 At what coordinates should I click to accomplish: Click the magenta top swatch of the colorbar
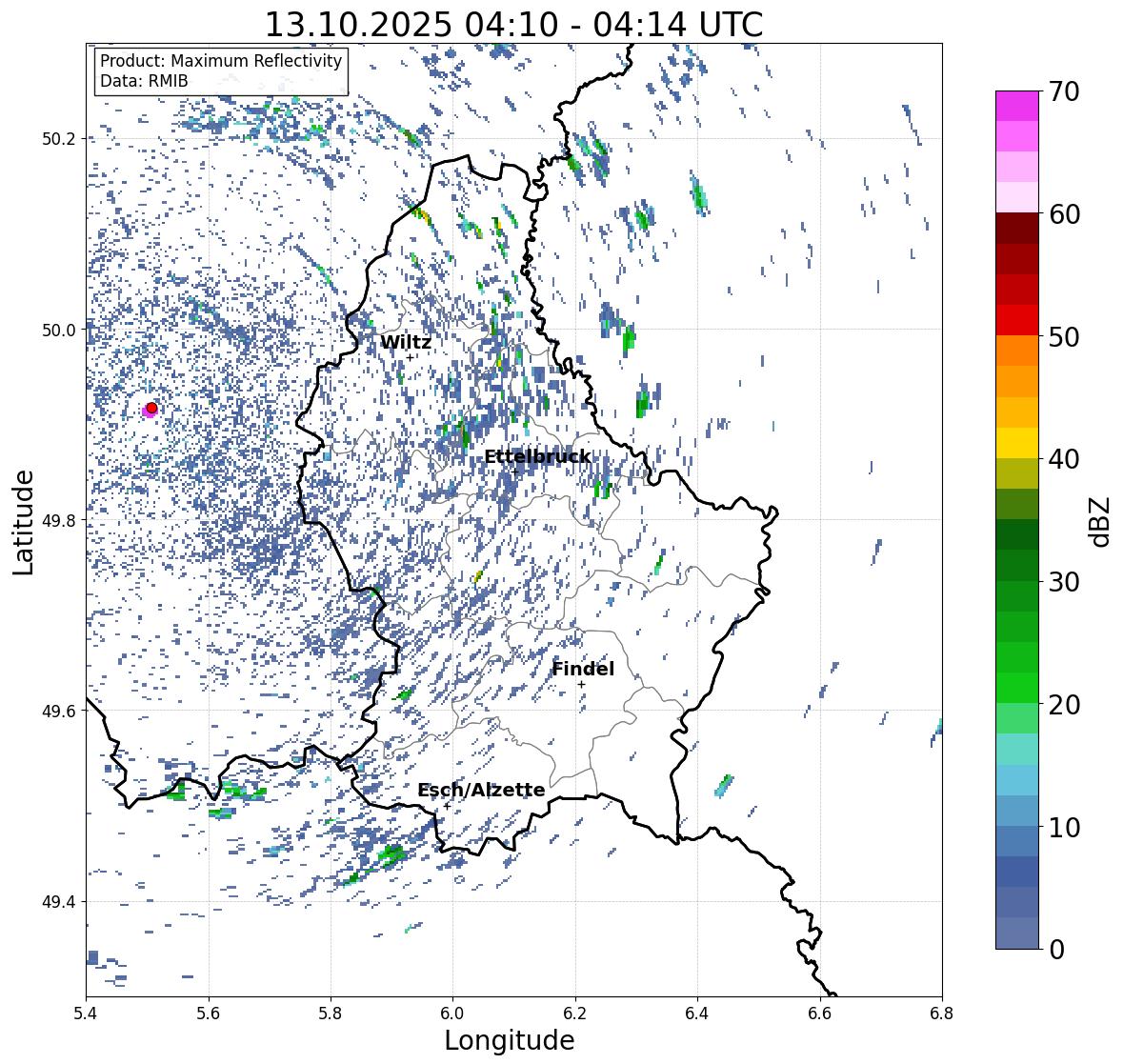pyautogui.click(x=1017, y=106)
